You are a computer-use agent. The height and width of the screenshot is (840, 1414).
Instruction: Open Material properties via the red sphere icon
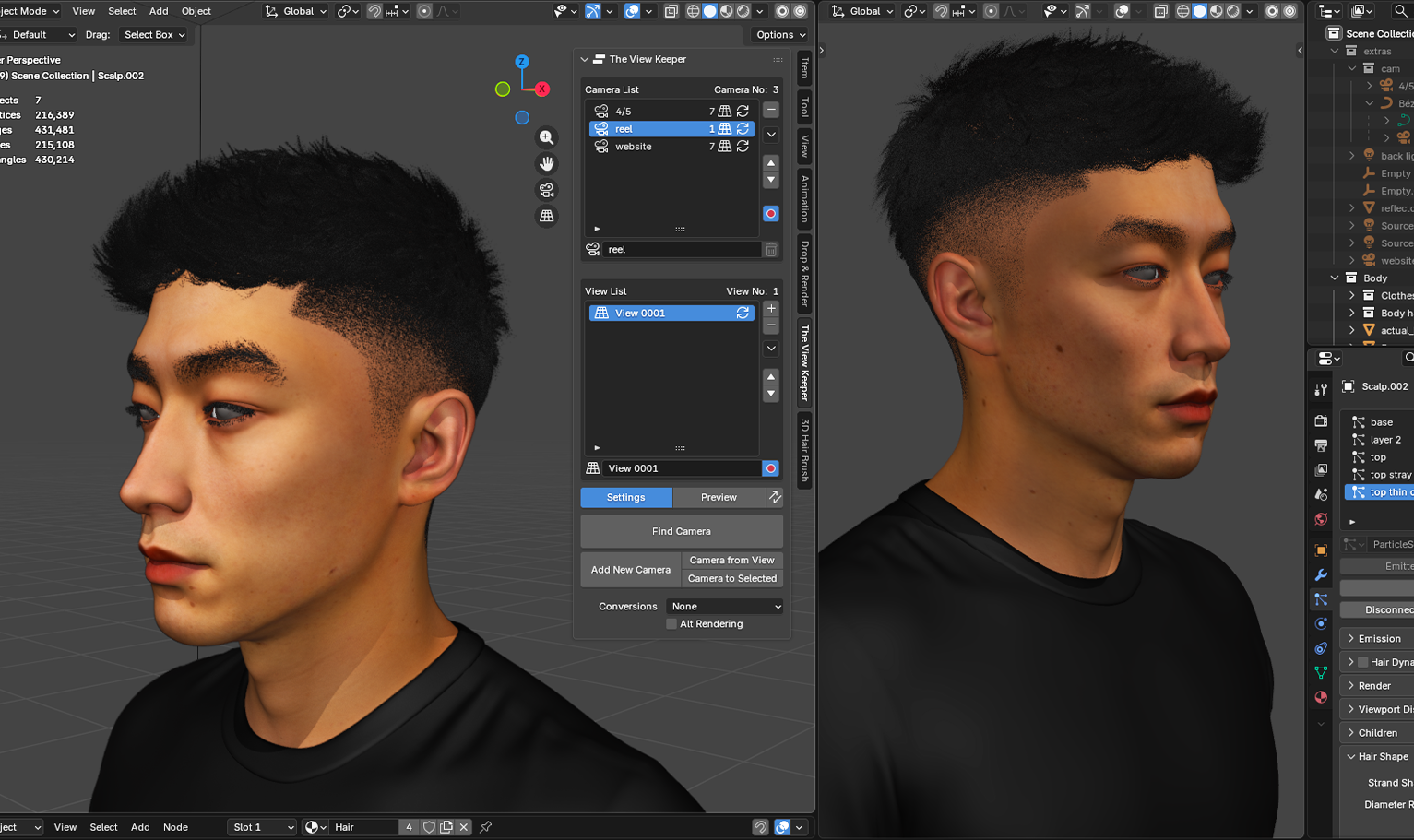tap(1320, 697)
